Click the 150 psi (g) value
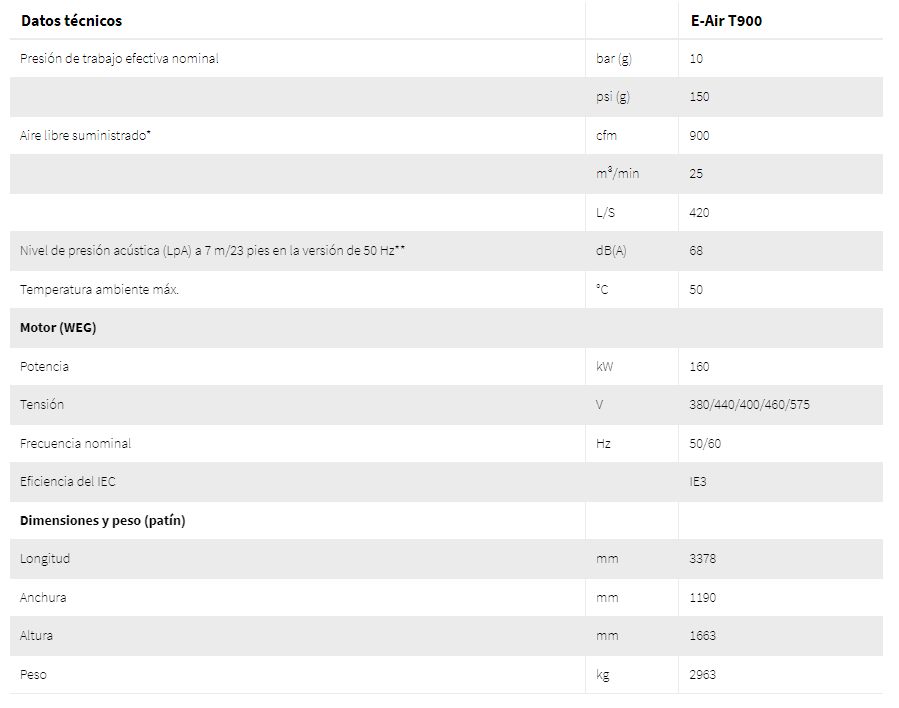 [x=699, y=97]
